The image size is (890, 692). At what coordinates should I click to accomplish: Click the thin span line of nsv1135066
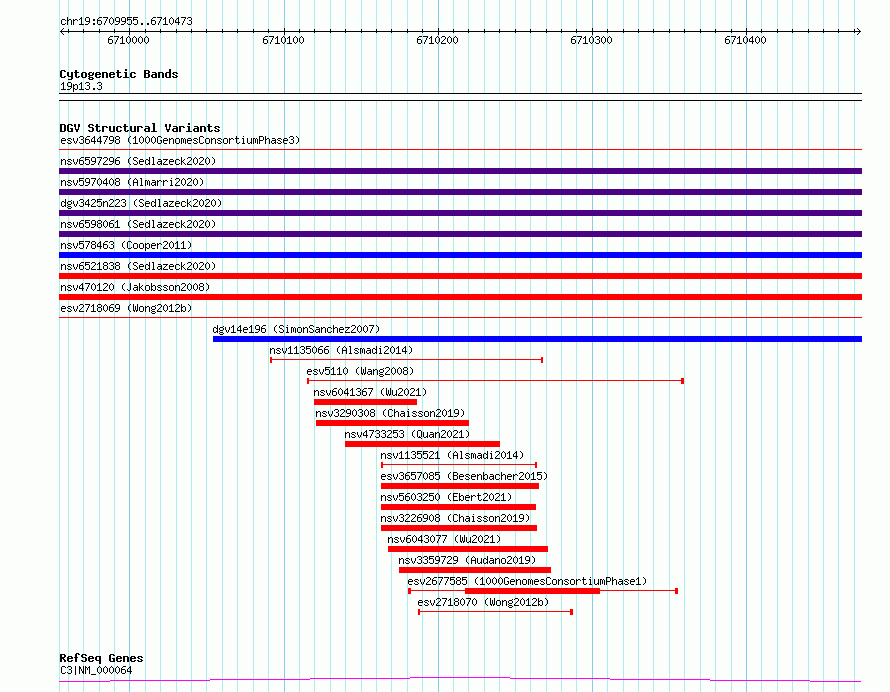tap(406, 360)
